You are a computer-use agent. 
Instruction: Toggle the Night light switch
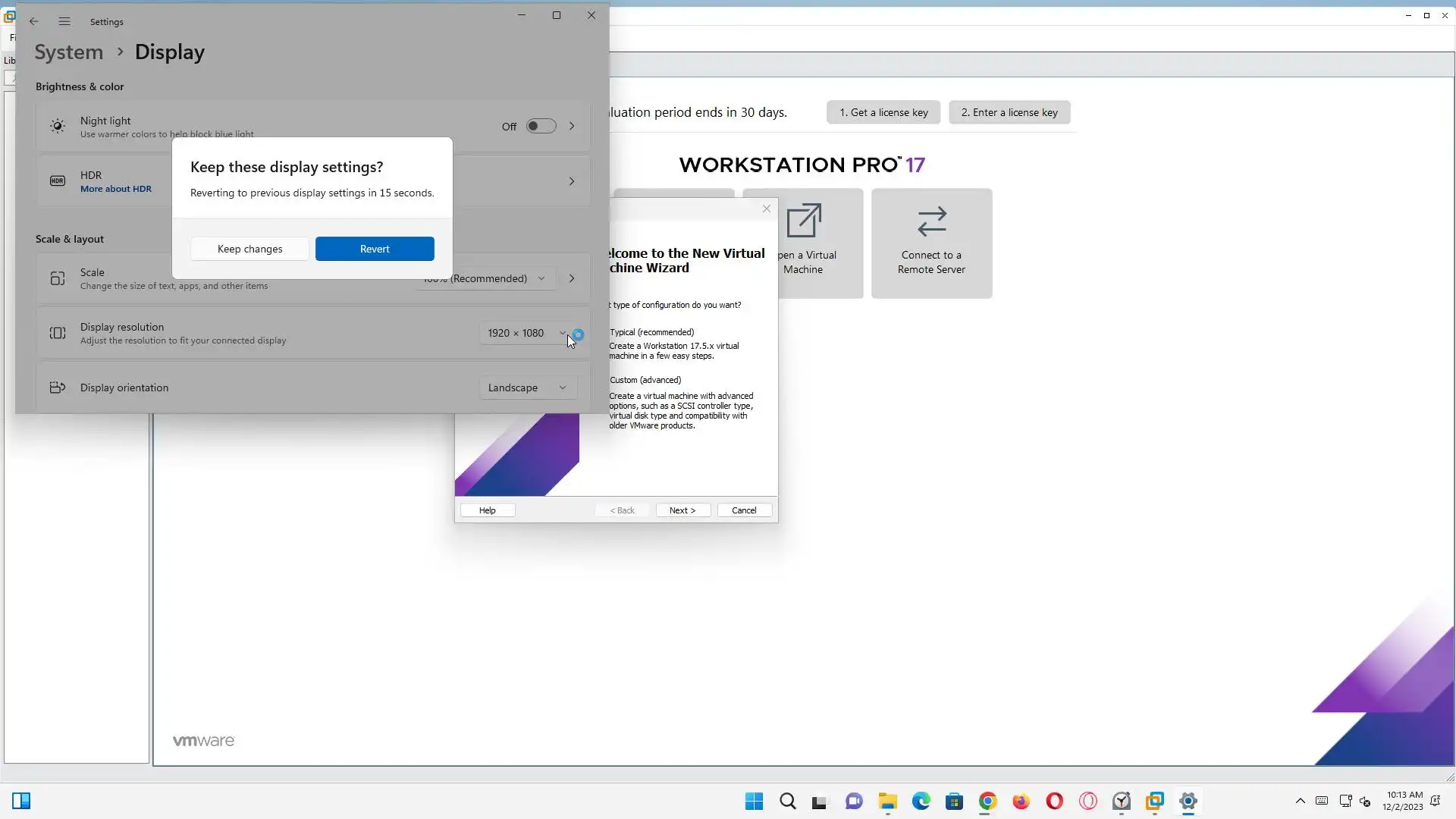point(541,127)
